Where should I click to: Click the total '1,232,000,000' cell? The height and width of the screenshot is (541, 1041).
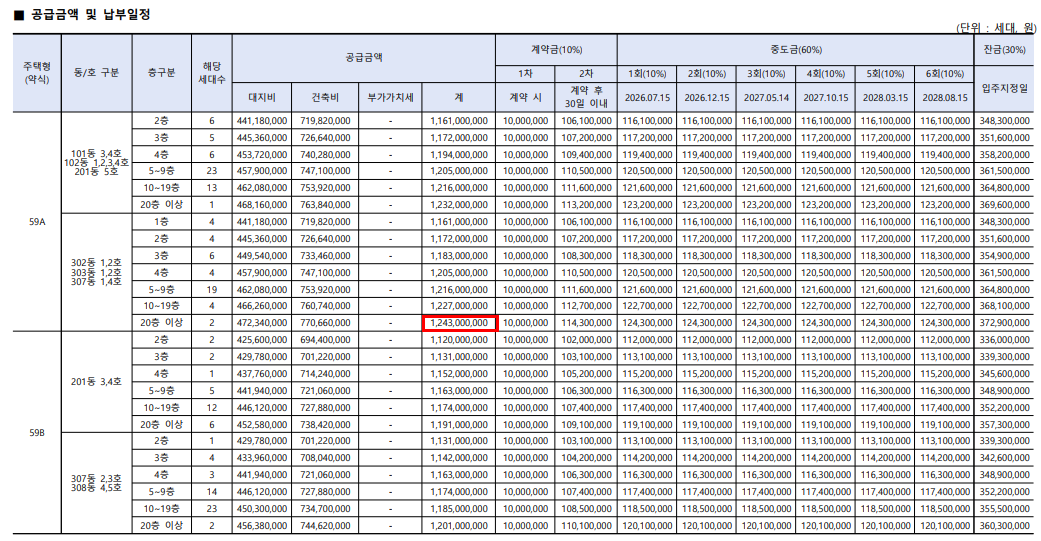tap(459, 205)
